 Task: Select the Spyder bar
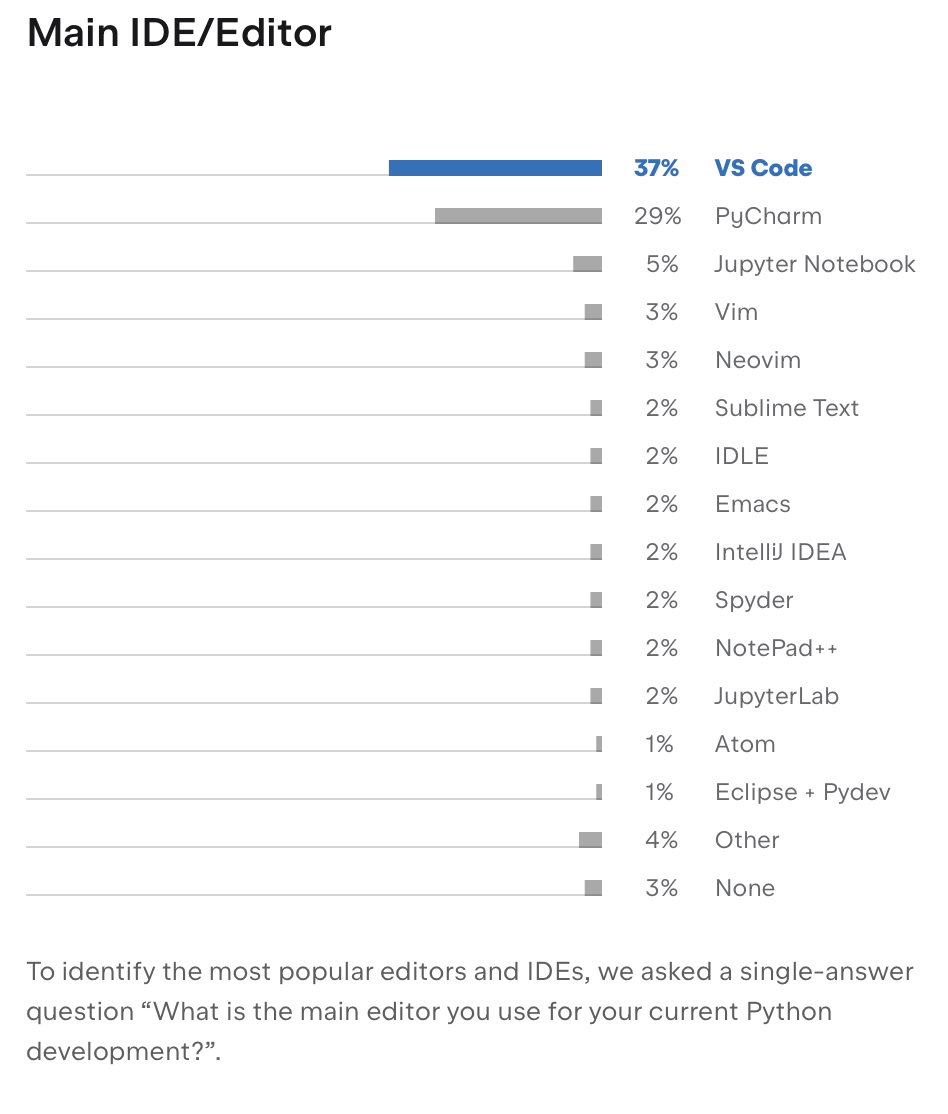596,600
